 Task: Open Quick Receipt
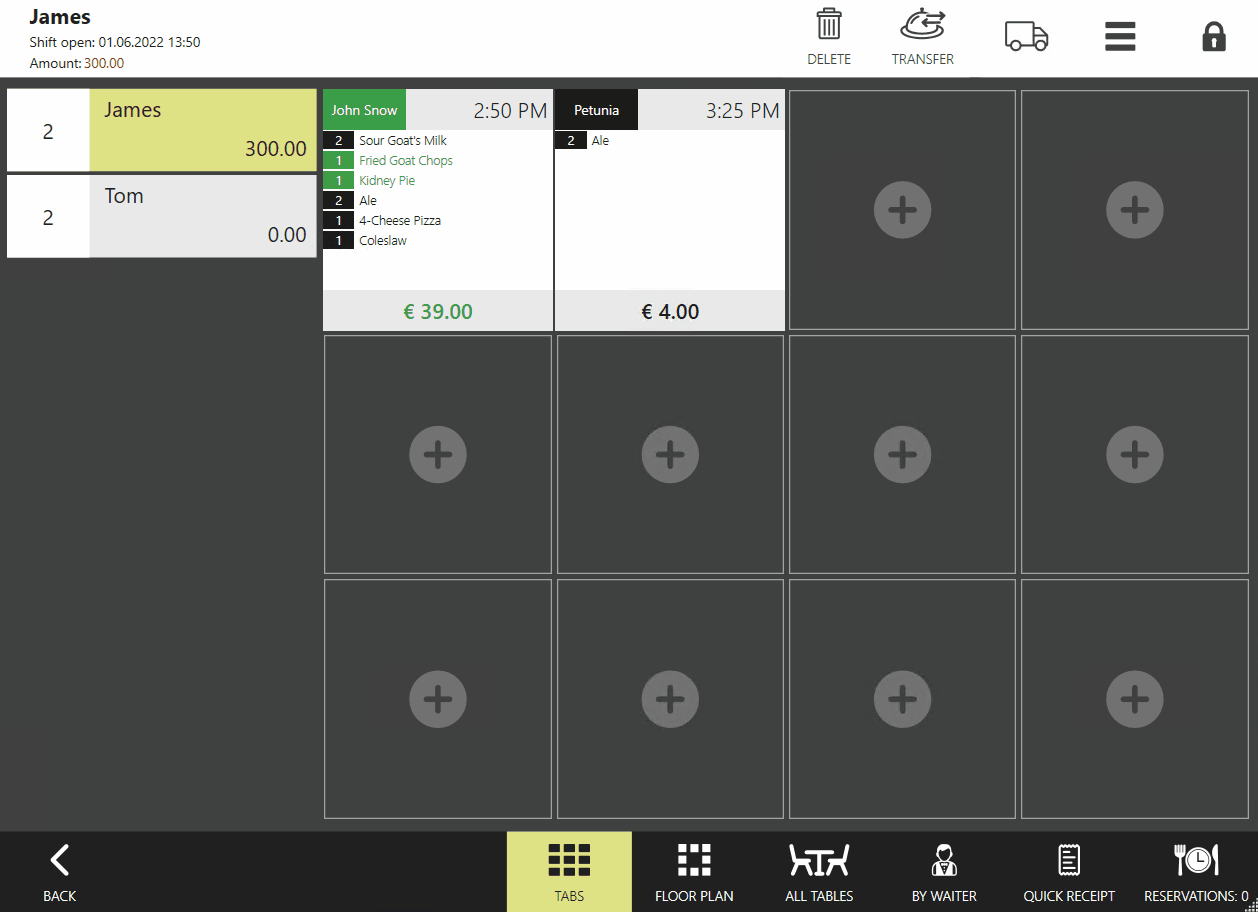(x=1069, y=872)
